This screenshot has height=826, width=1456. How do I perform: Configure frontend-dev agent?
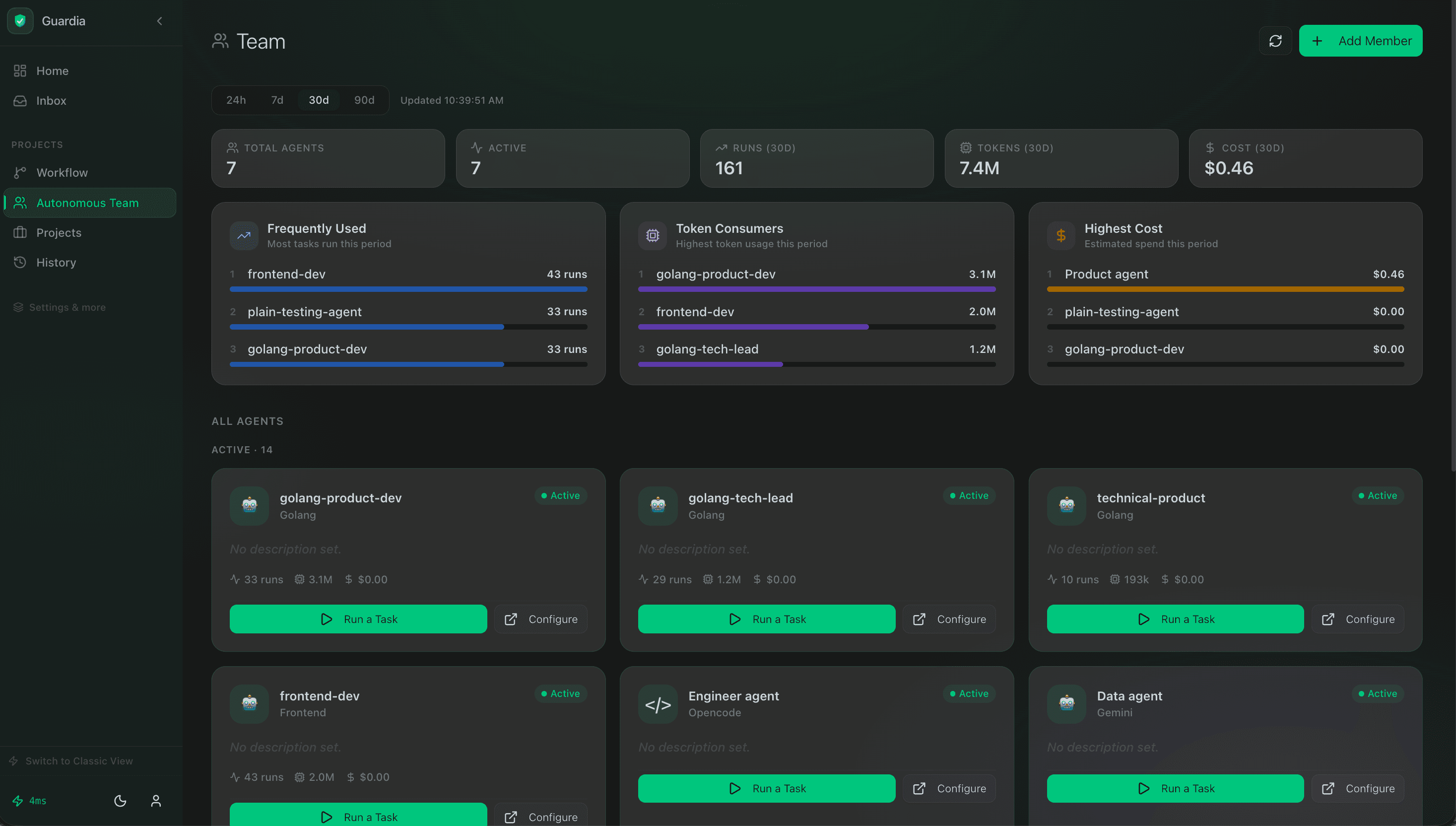click(541, 815)
